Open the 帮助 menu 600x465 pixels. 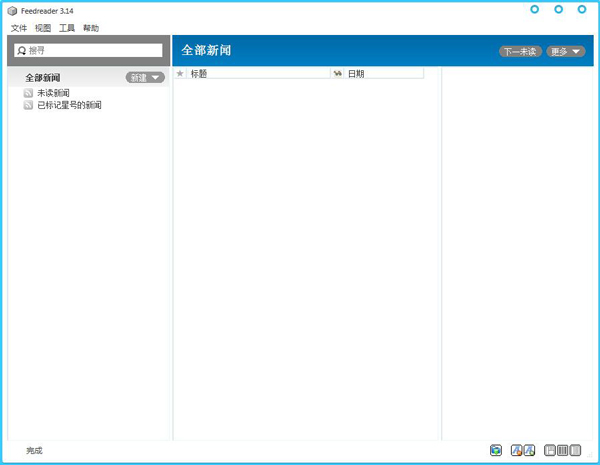91,28
